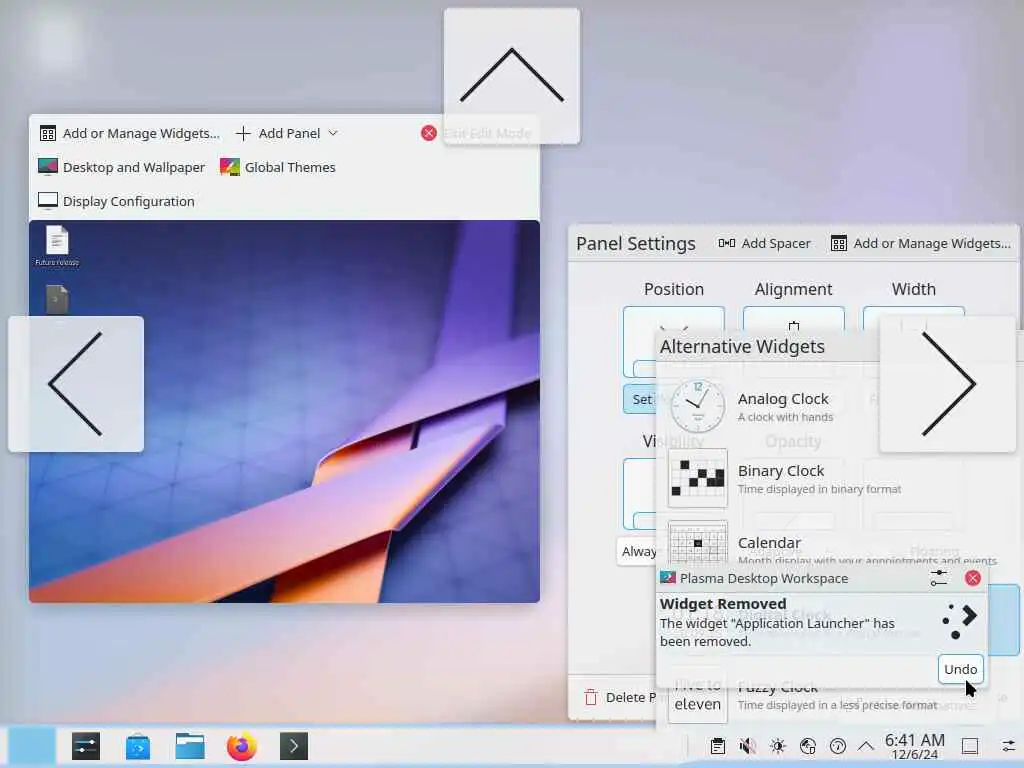This screenshot has height=768, width=1024.
Task: Open Global Themes settings
Action: pyautogui.click(x=278, y=167)
